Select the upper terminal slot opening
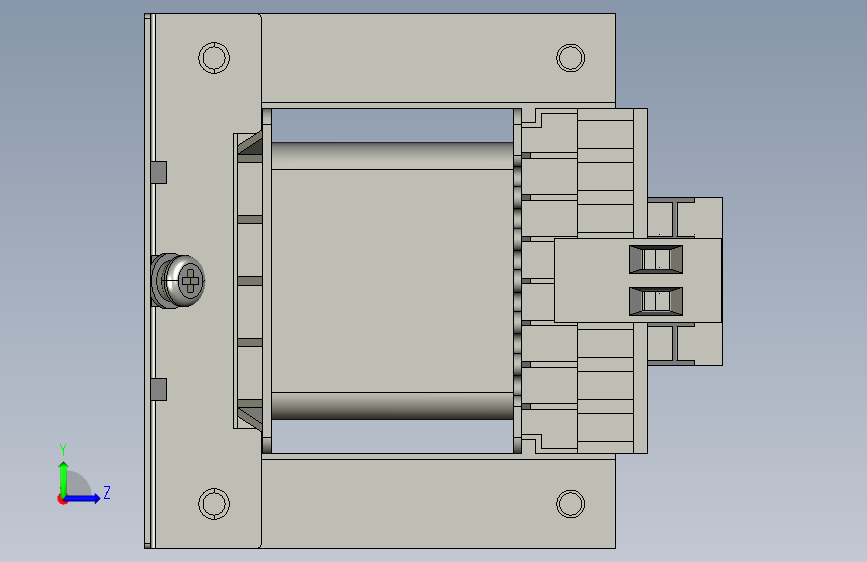The width and height of the screenshot is (867, 562). point(656,259)
